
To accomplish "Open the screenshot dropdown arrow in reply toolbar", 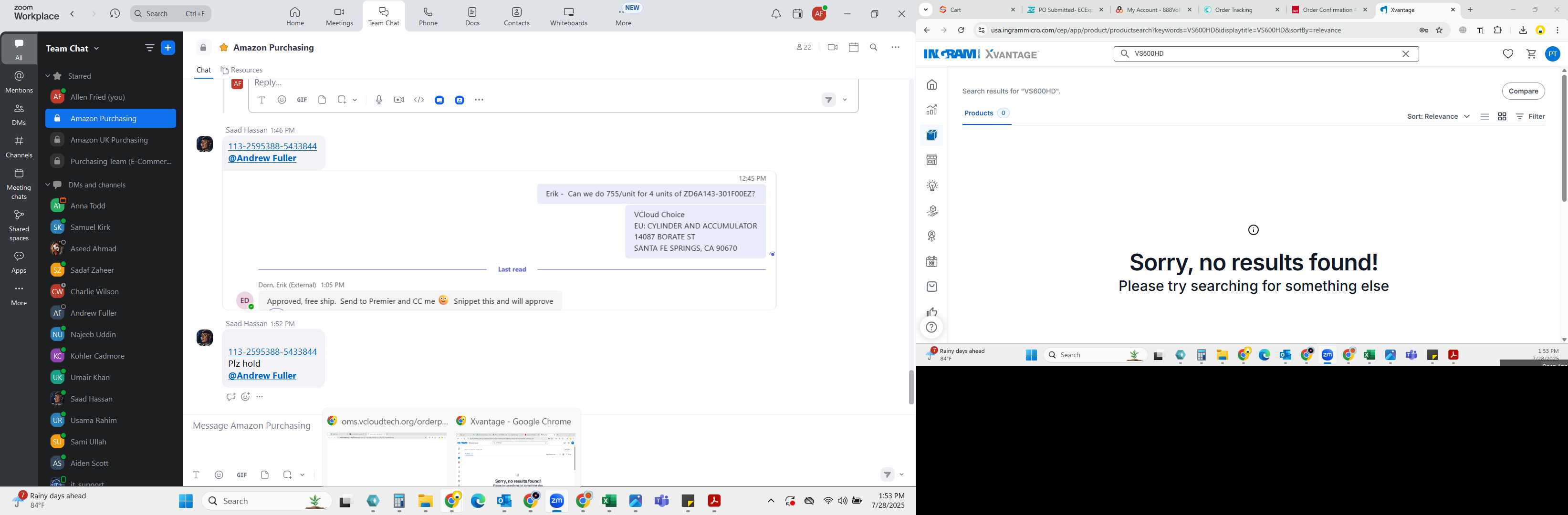I will coord(355,100).
